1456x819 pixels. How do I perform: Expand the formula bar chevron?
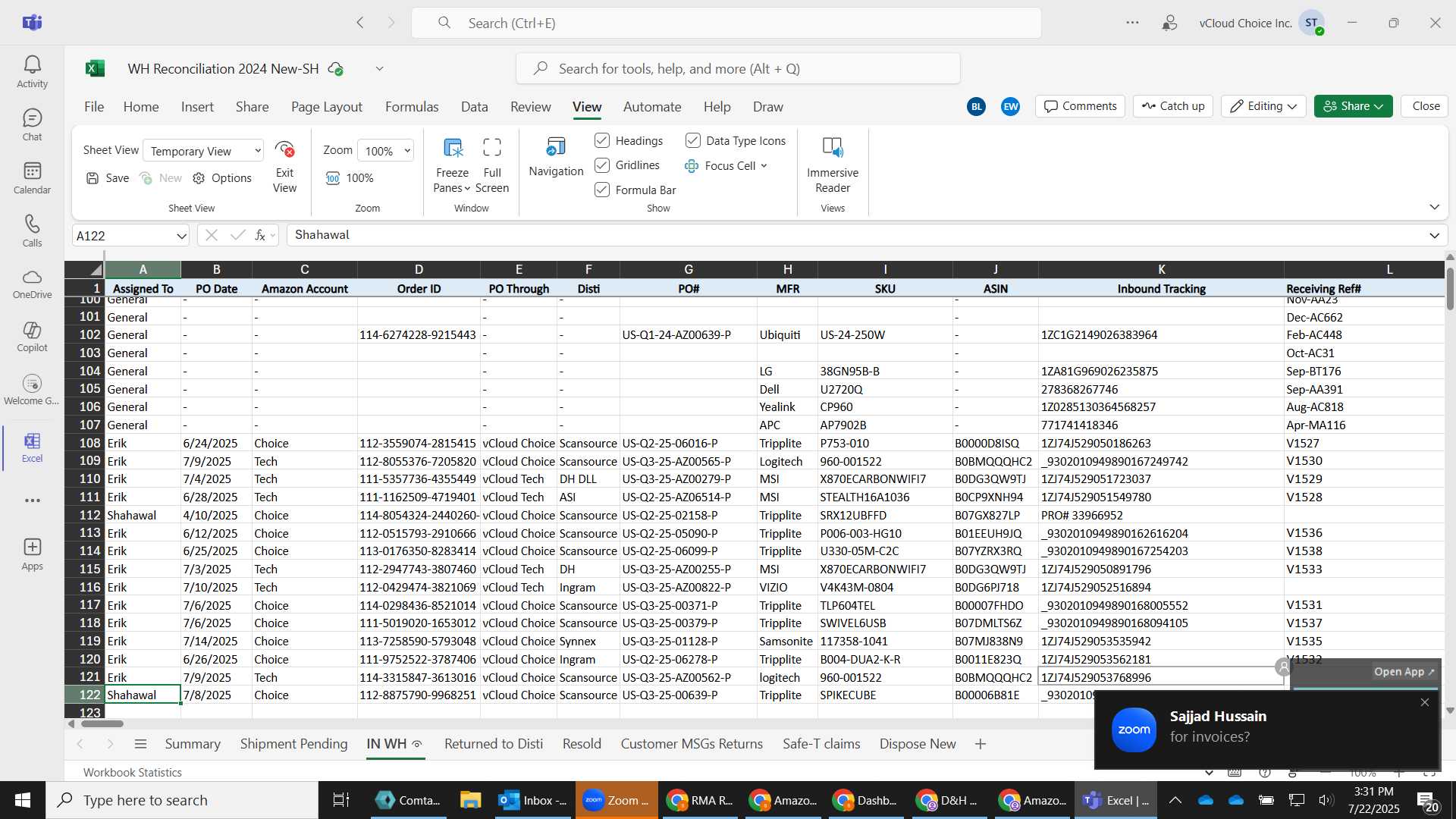click(1434, 236)
